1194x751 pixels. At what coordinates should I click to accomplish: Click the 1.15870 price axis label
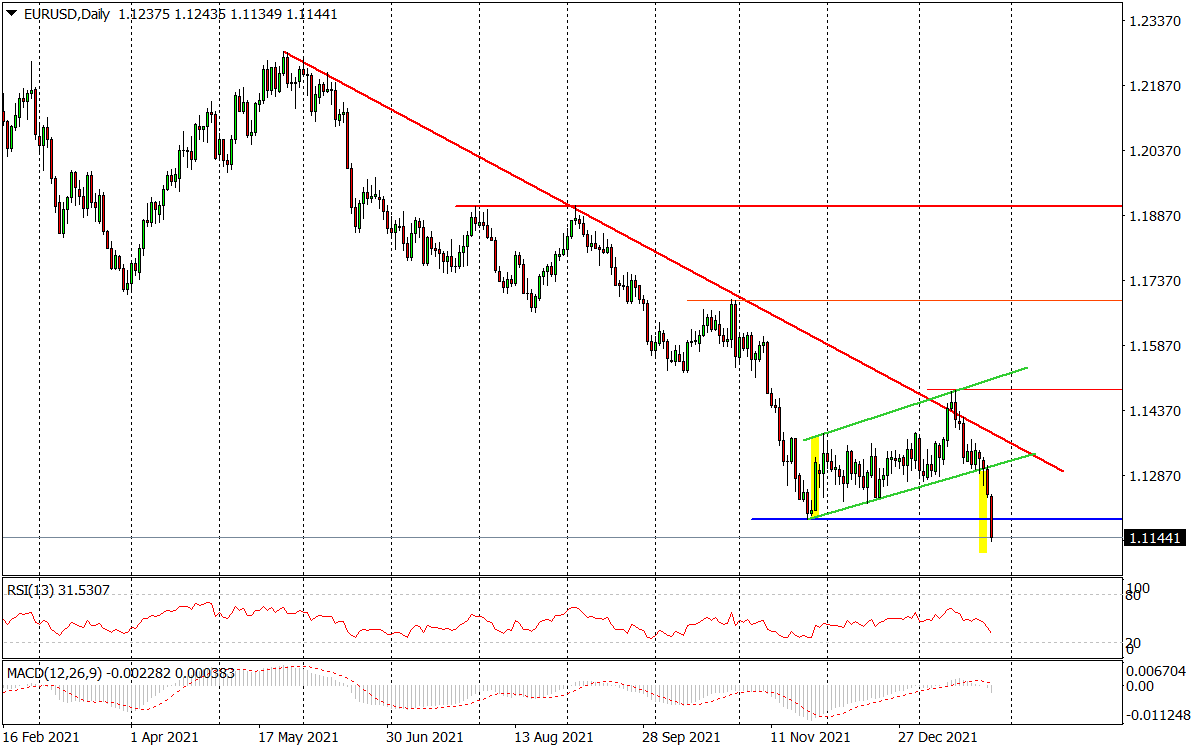(x=1154, y=346)
